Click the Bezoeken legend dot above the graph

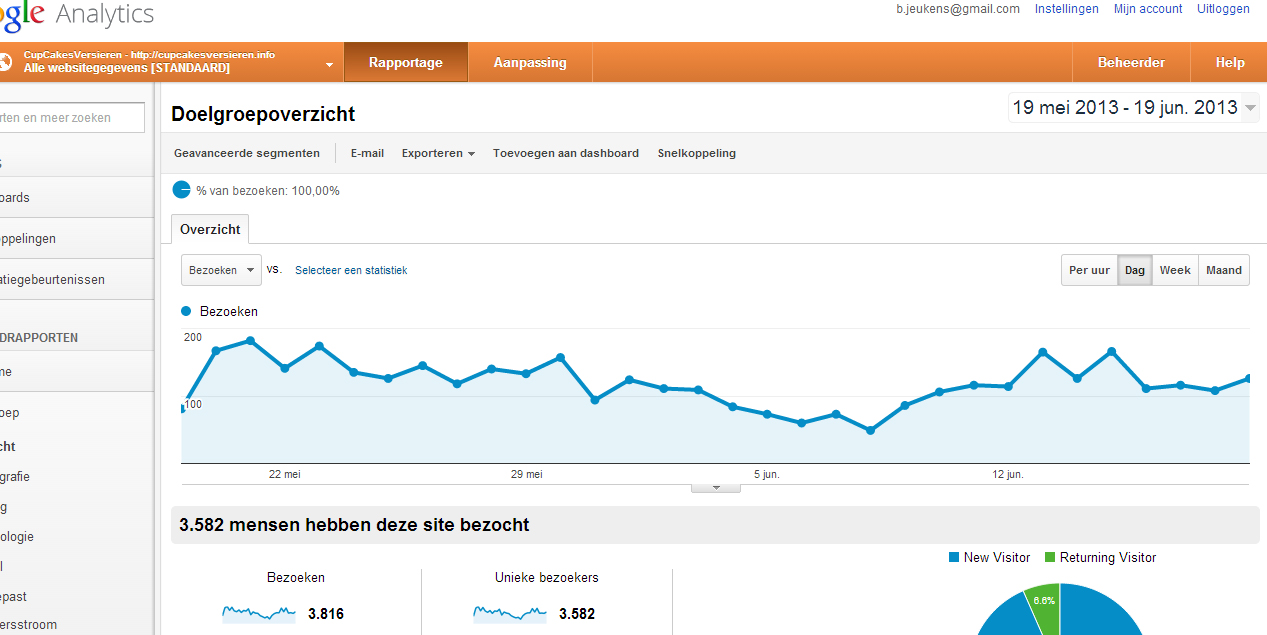point(186,312)
